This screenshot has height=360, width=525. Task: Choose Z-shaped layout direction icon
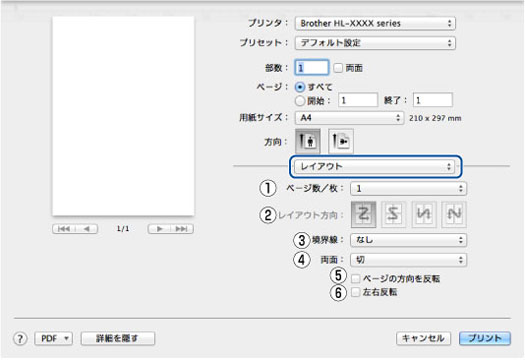tap(364, 214)
